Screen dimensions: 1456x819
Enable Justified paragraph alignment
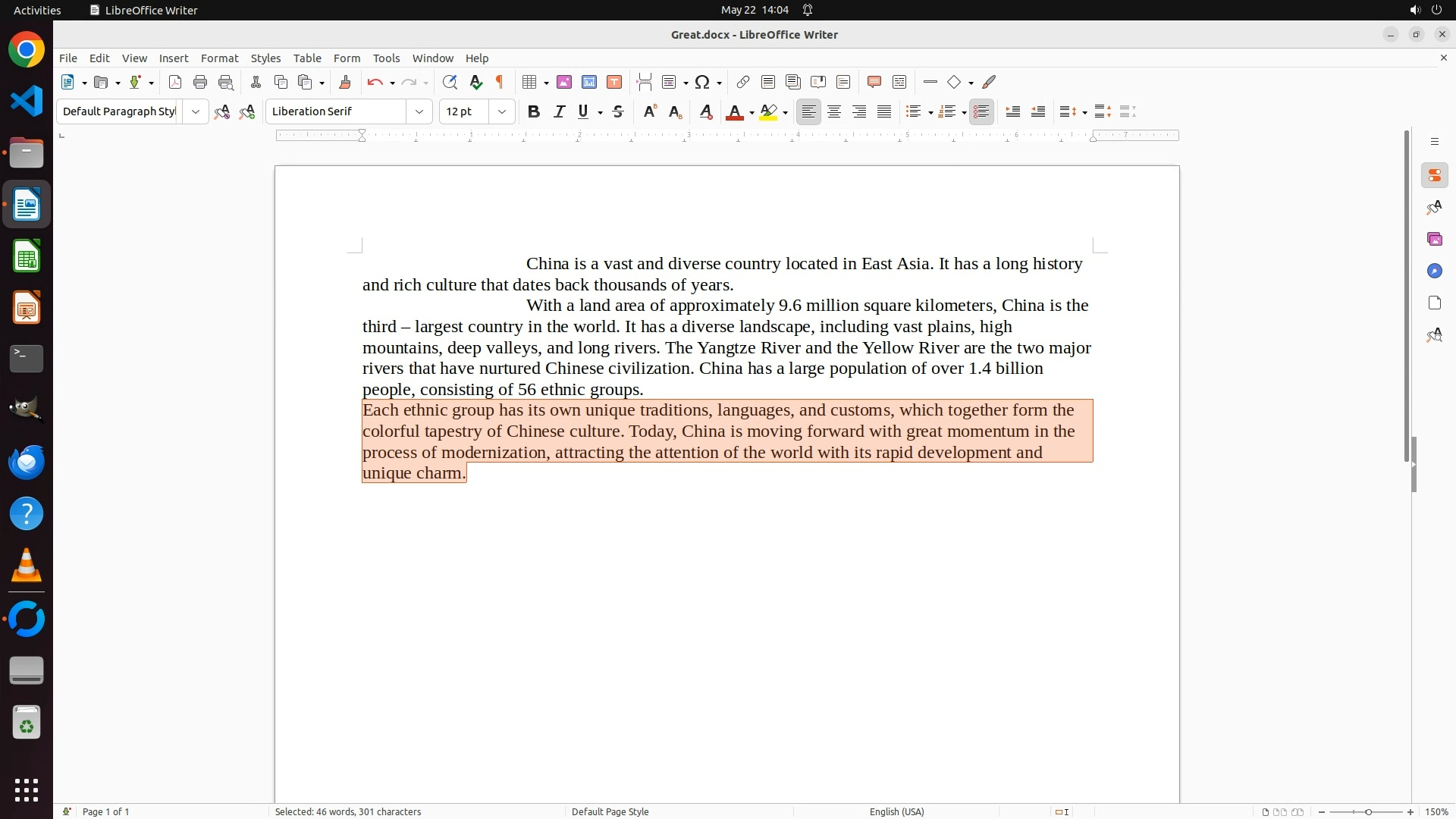[884, 112]
